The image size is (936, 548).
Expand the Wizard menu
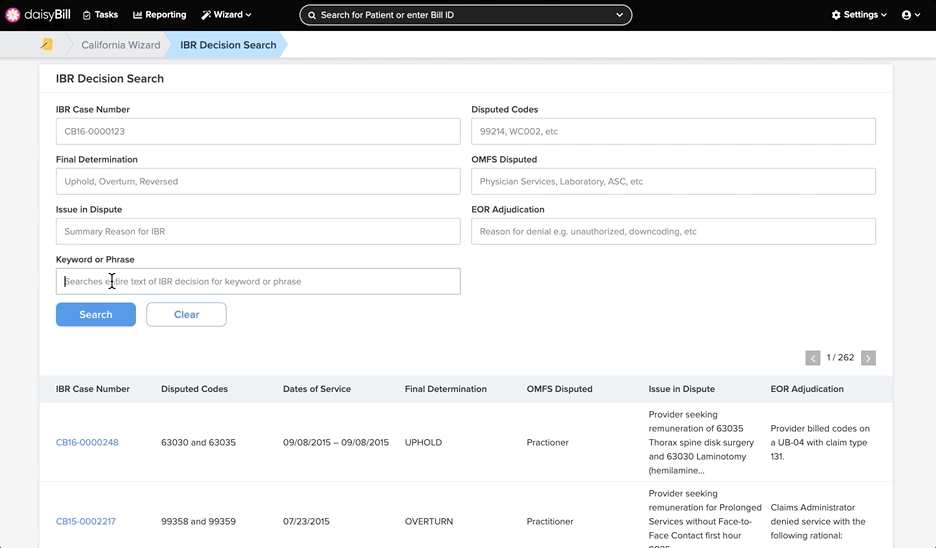coord(226,15)
